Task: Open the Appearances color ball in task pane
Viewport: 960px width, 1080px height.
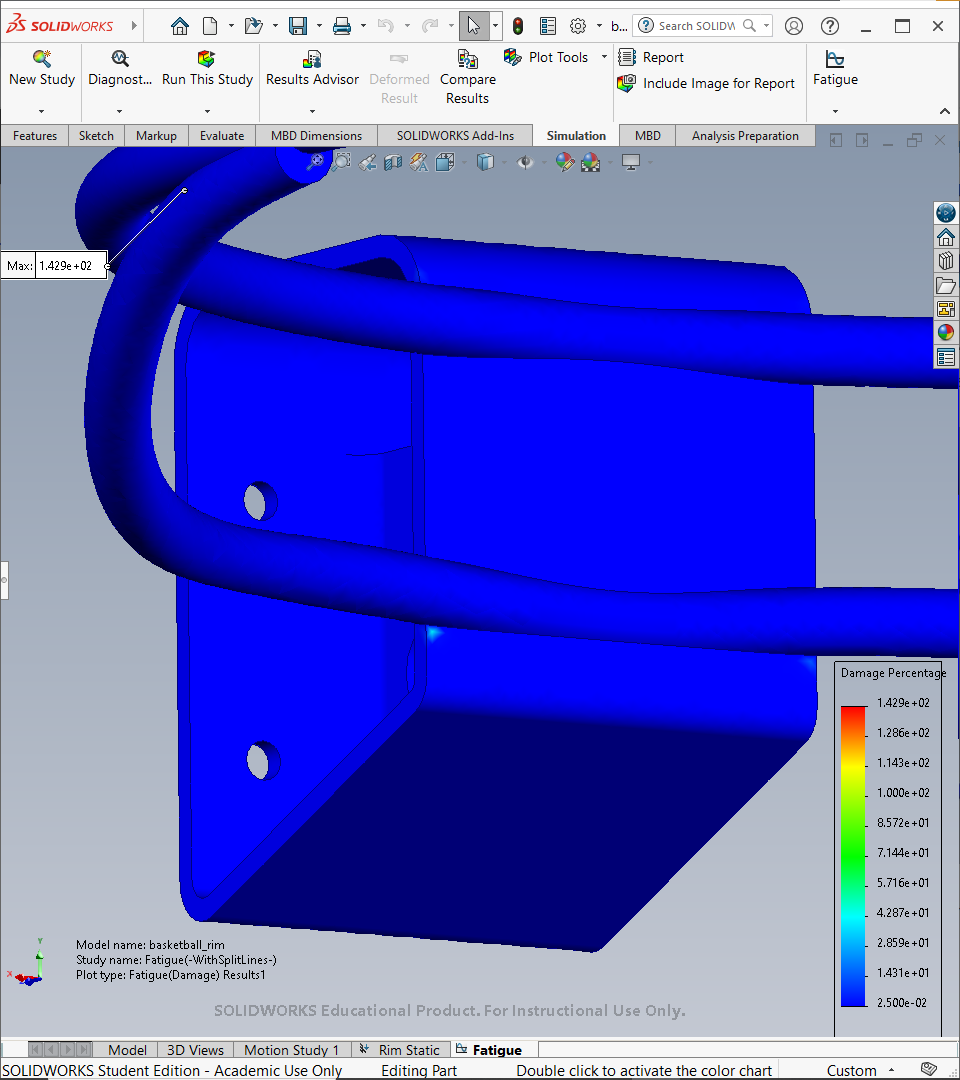Action: point(946,333)
